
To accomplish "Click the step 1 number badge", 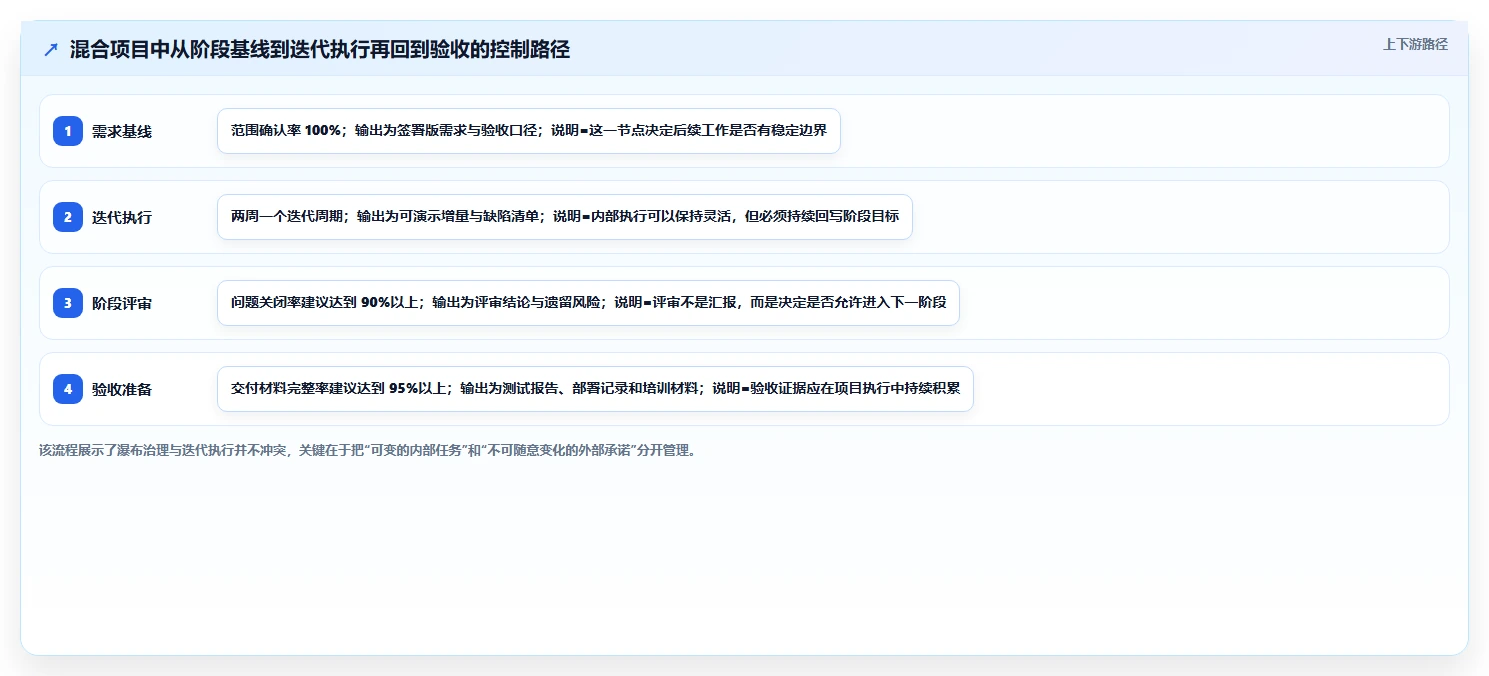I will tap(68, 131).
